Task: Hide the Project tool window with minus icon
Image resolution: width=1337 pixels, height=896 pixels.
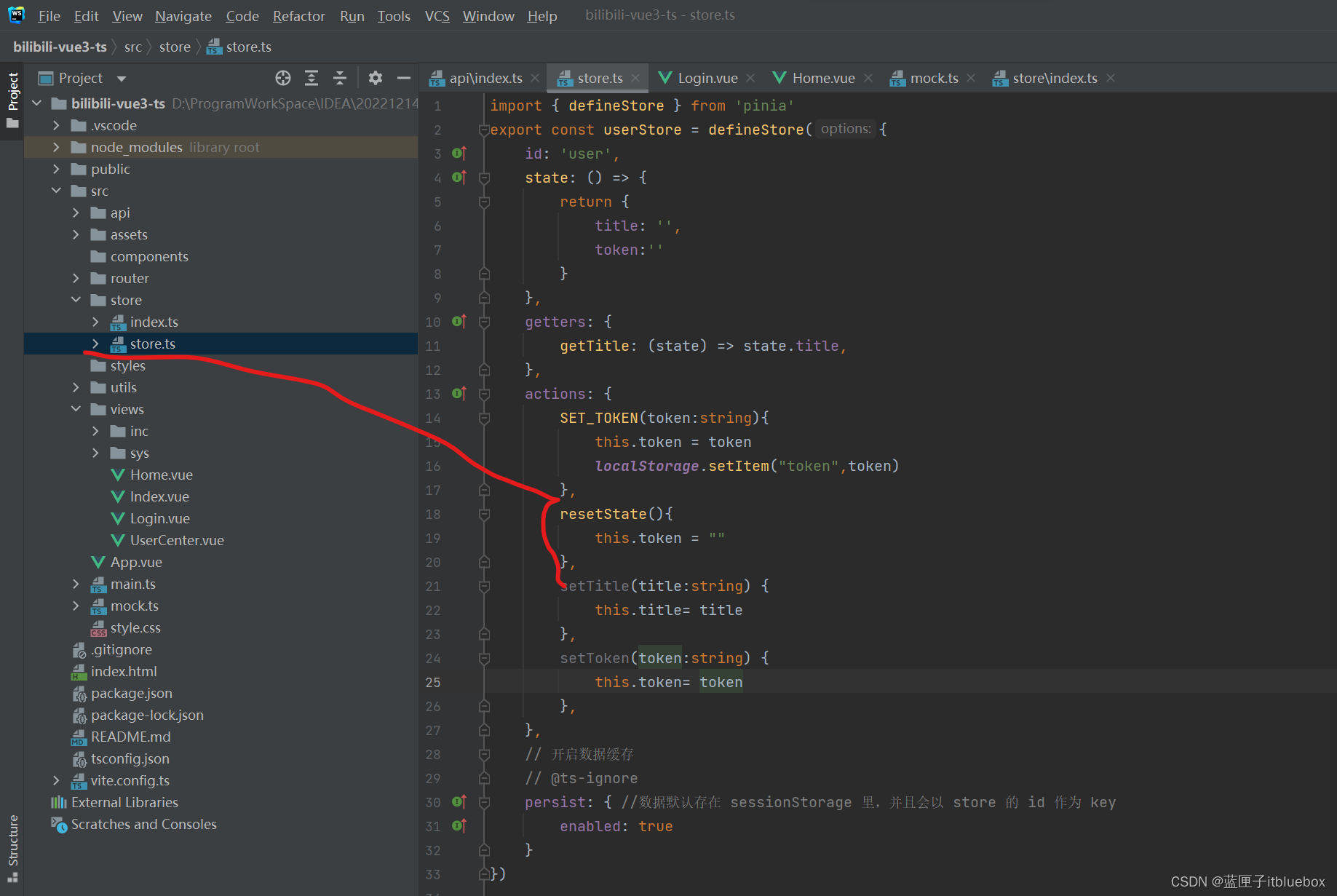Action: tap(403, 78)
